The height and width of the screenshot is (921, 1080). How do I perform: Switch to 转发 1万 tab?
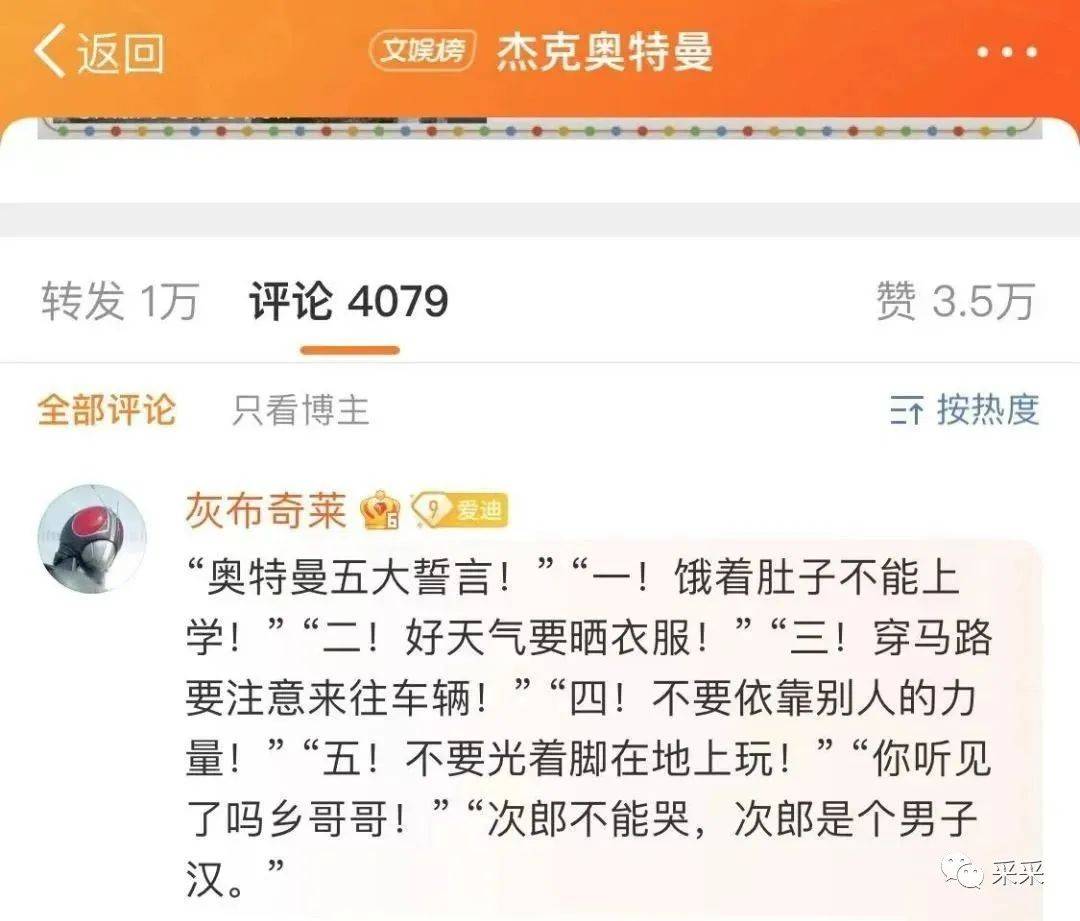point(120,301)
